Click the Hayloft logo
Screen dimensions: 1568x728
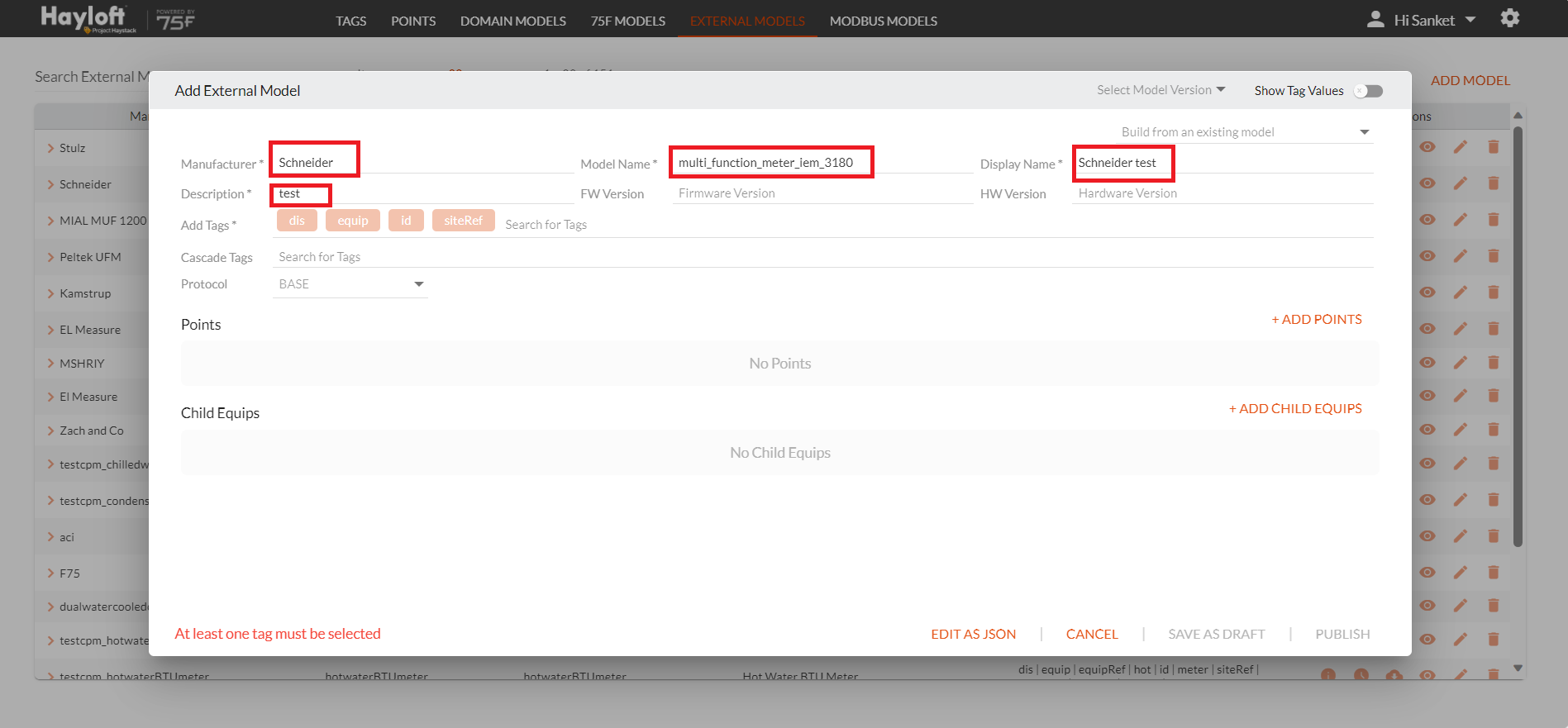pos(88,18)
